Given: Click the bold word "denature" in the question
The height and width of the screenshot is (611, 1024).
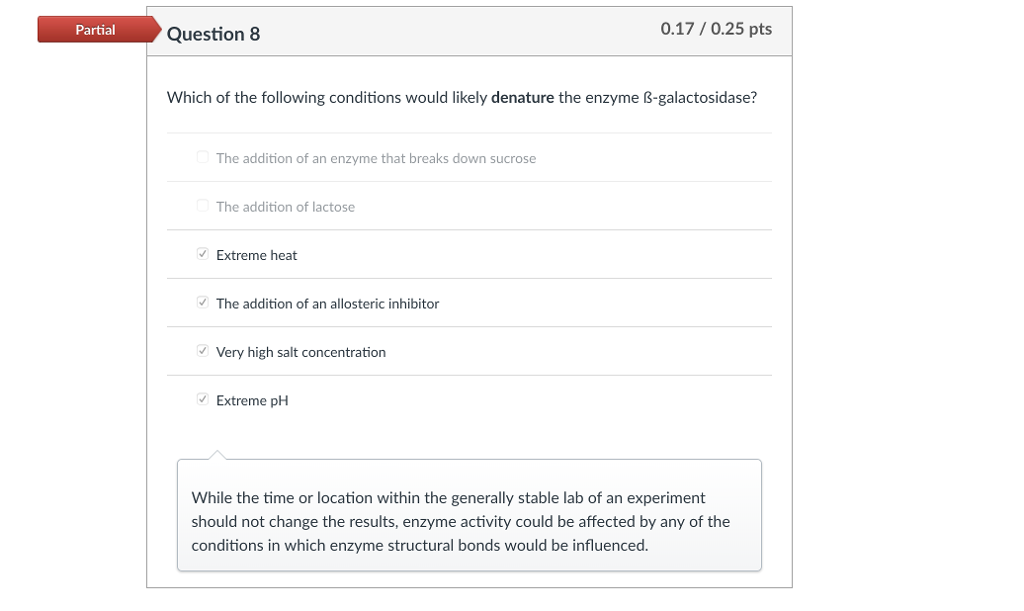Looking at the screenshot, I should point(523,98).
